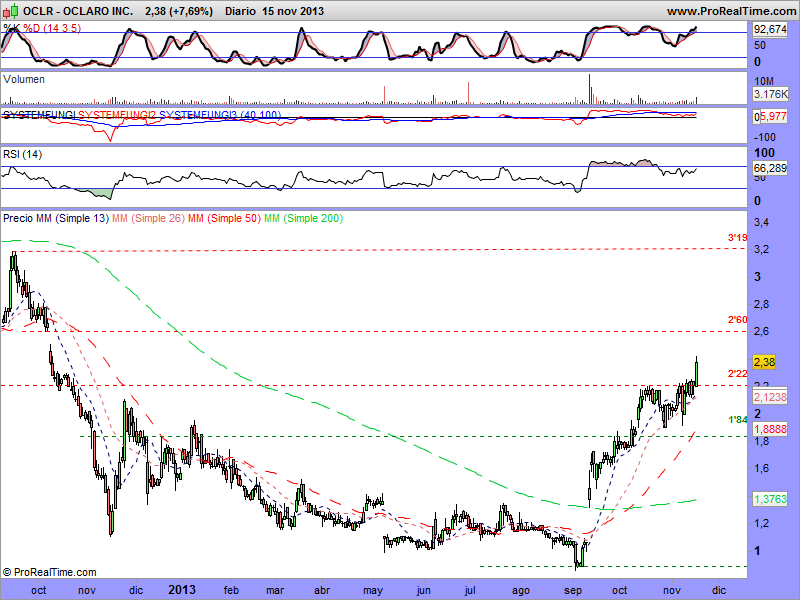800x600 pixels.
Task: Select the %D (14 3 5) label
Action: point(52,28)
